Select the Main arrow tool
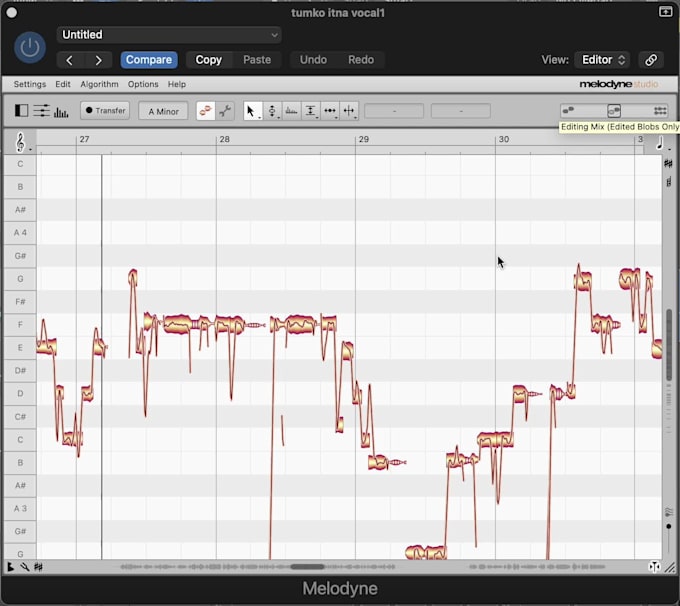 pyautogui.click(x=251, y=111)
